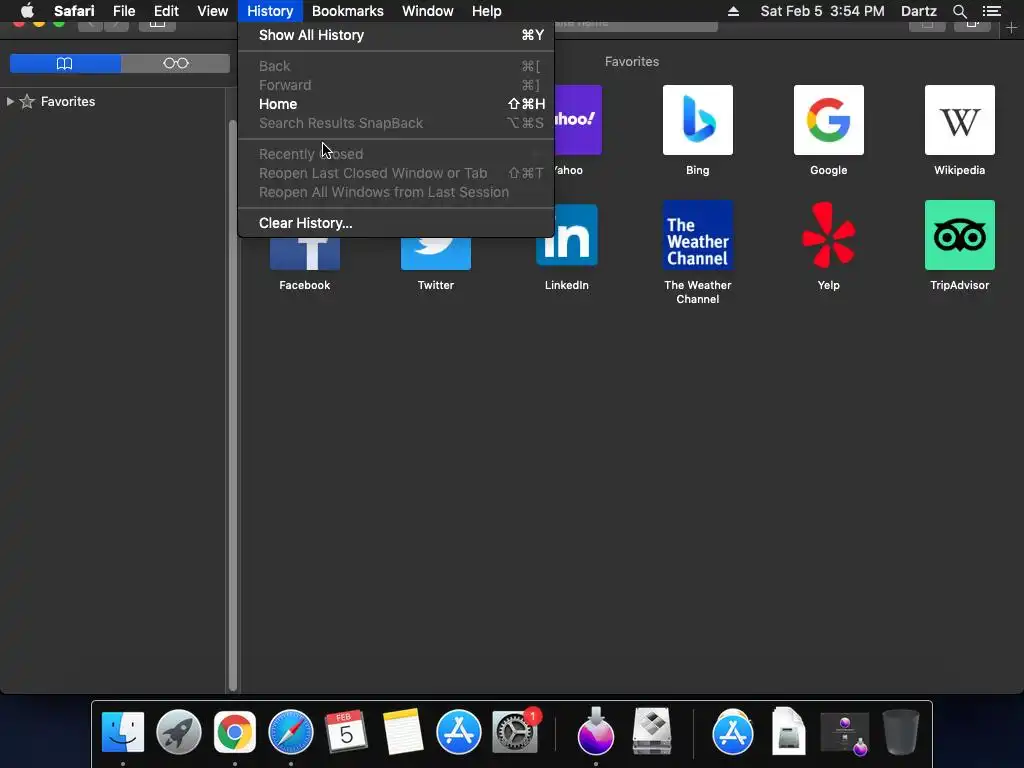The height and width of the screenshot is (768, 1024).
Task: Open the Safari application menu
Action: point(74,11)
